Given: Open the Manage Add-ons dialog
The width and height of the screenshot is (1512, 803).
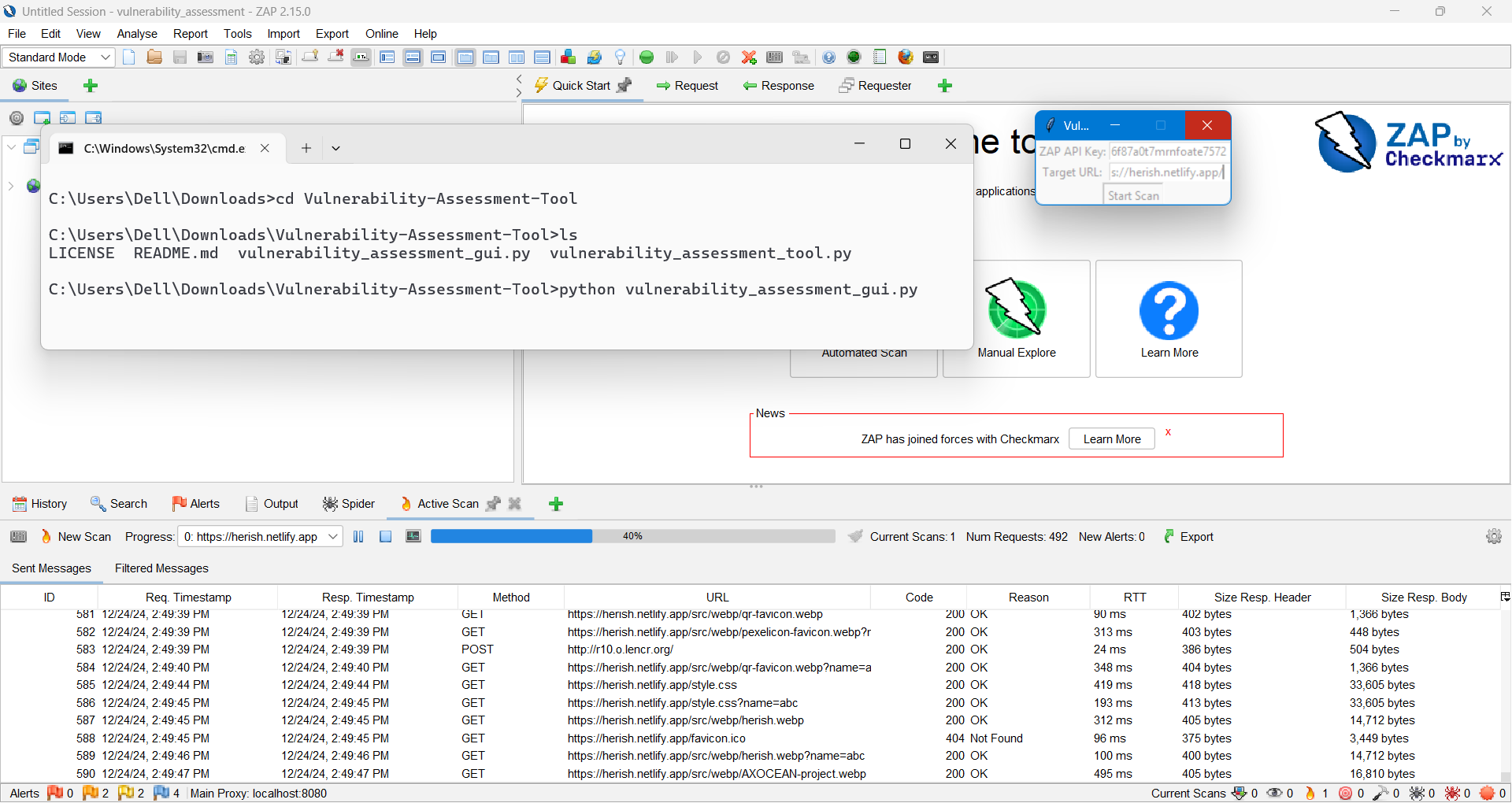Looking at the screenshot, I should [x=568, y=57].
